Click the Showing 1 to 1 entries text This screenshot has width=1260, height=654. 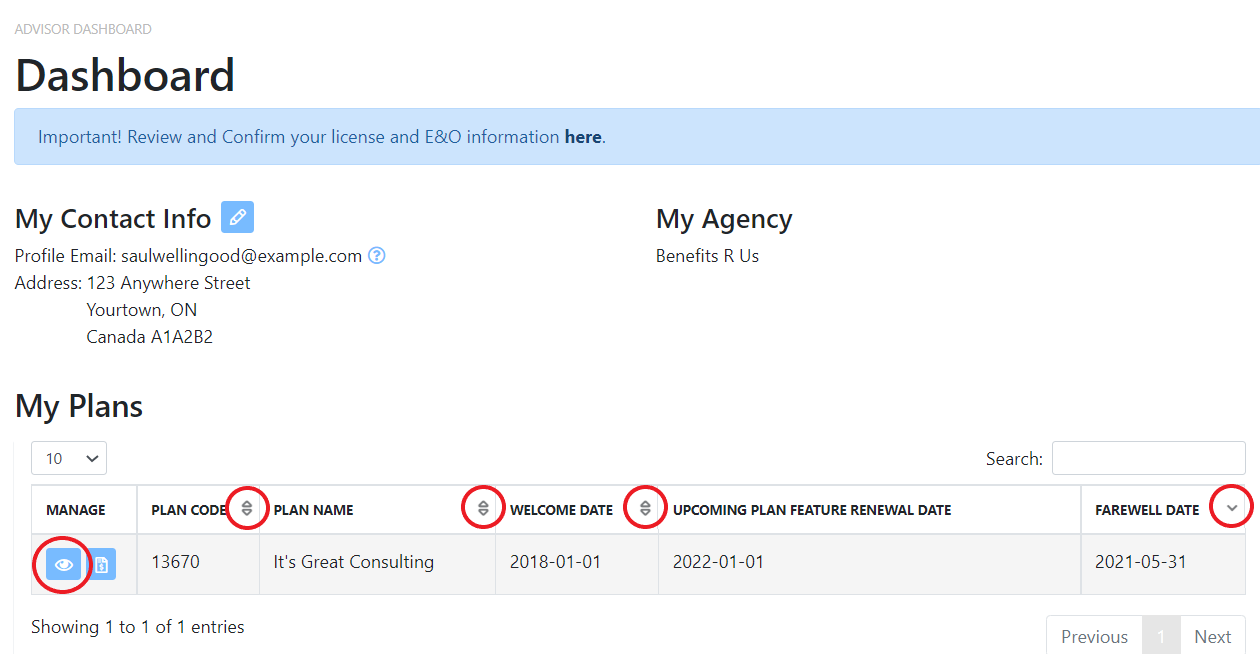pos(138,627)
